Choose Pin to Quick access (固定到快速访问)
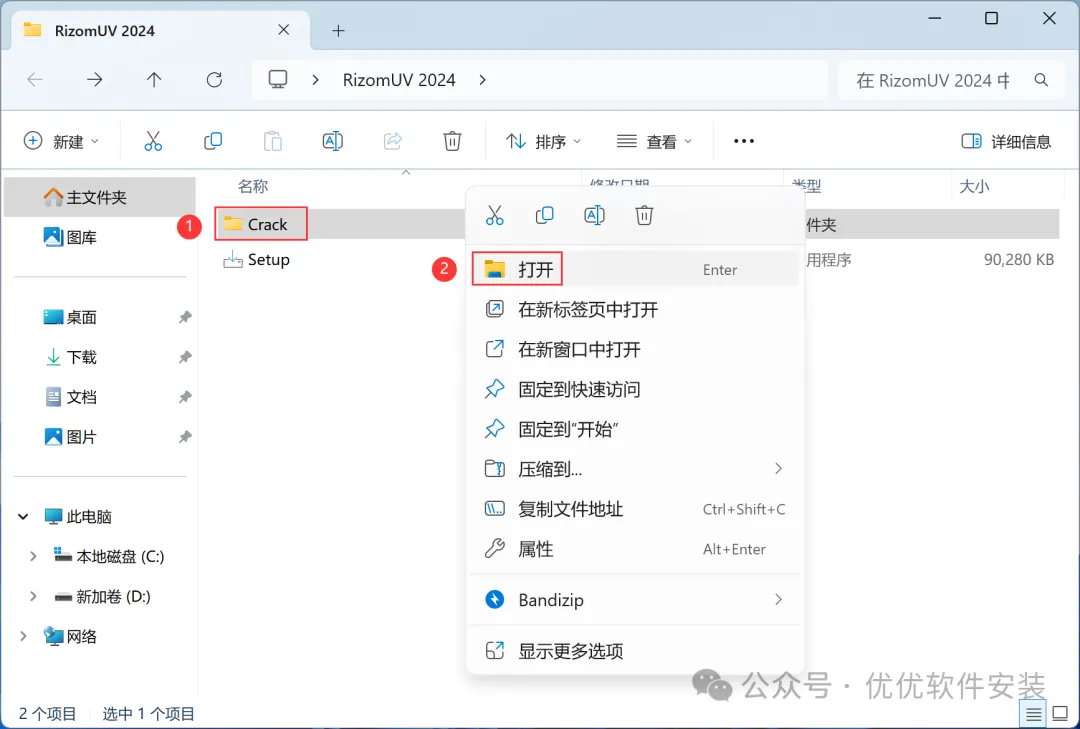Image resolution: width=1080 pixels, height=729 pixels. click(635, 389)
